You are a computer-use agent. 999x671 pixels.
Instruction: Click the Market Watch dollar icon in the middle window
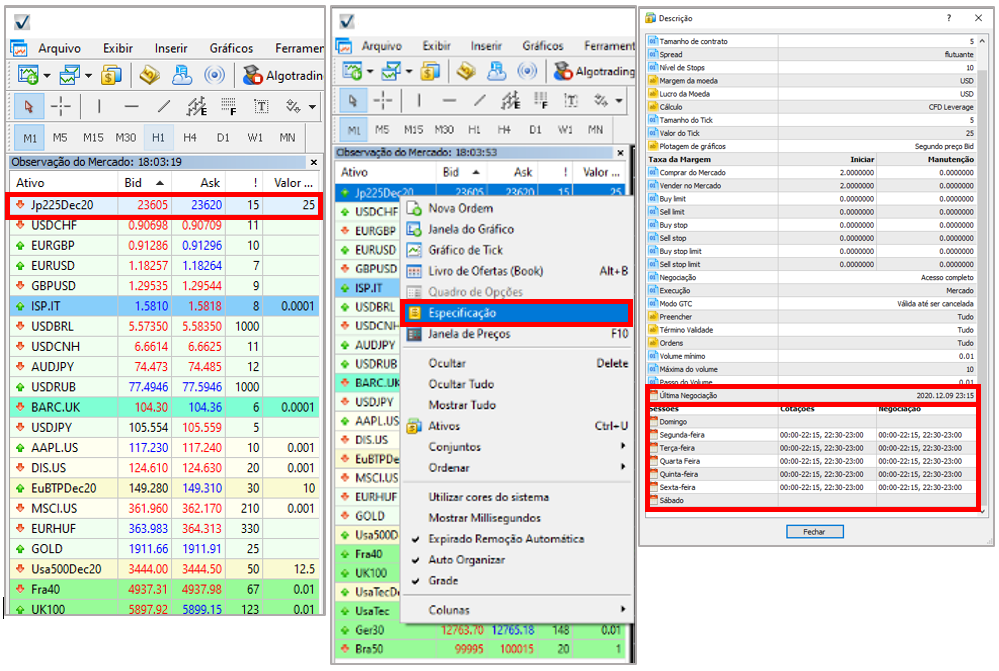point(430,71)
